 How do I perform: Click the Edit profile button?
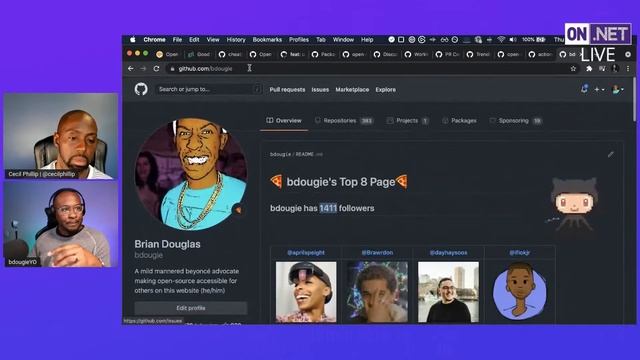(x=191, y=308)
